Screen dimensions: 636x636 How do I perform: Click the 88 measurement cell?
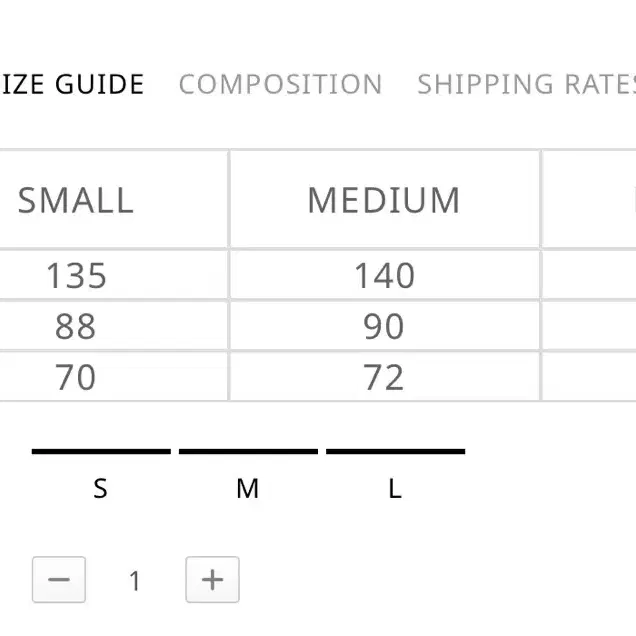click(76, 326)
